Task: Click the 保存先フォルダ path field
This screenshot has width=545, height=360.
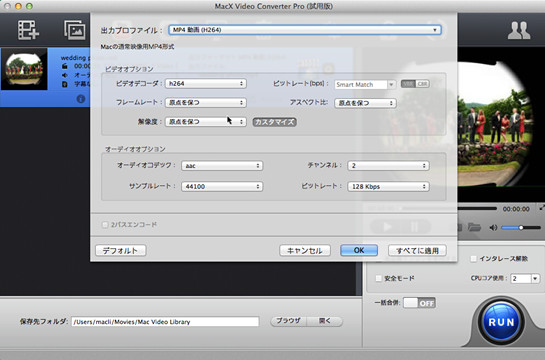Action: 165,322
